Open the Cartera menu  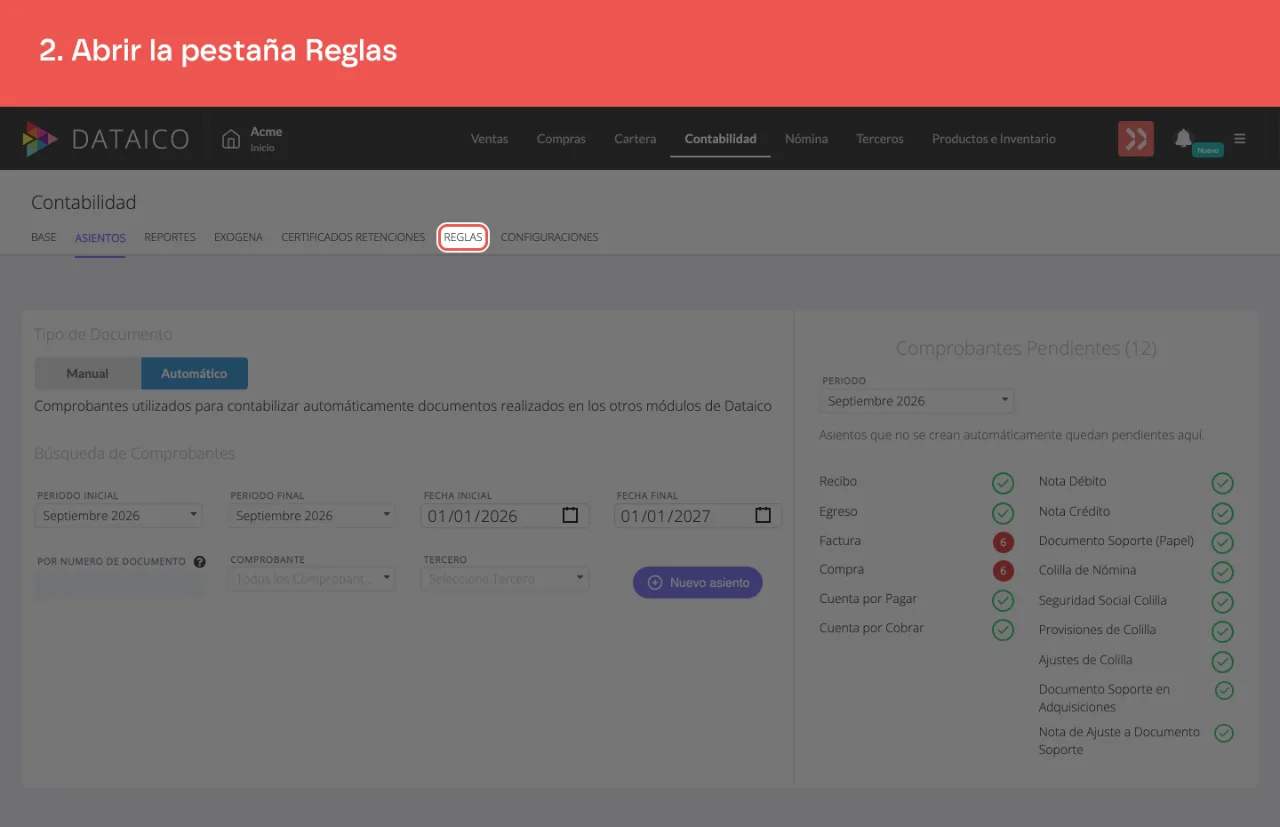[635, 139]
